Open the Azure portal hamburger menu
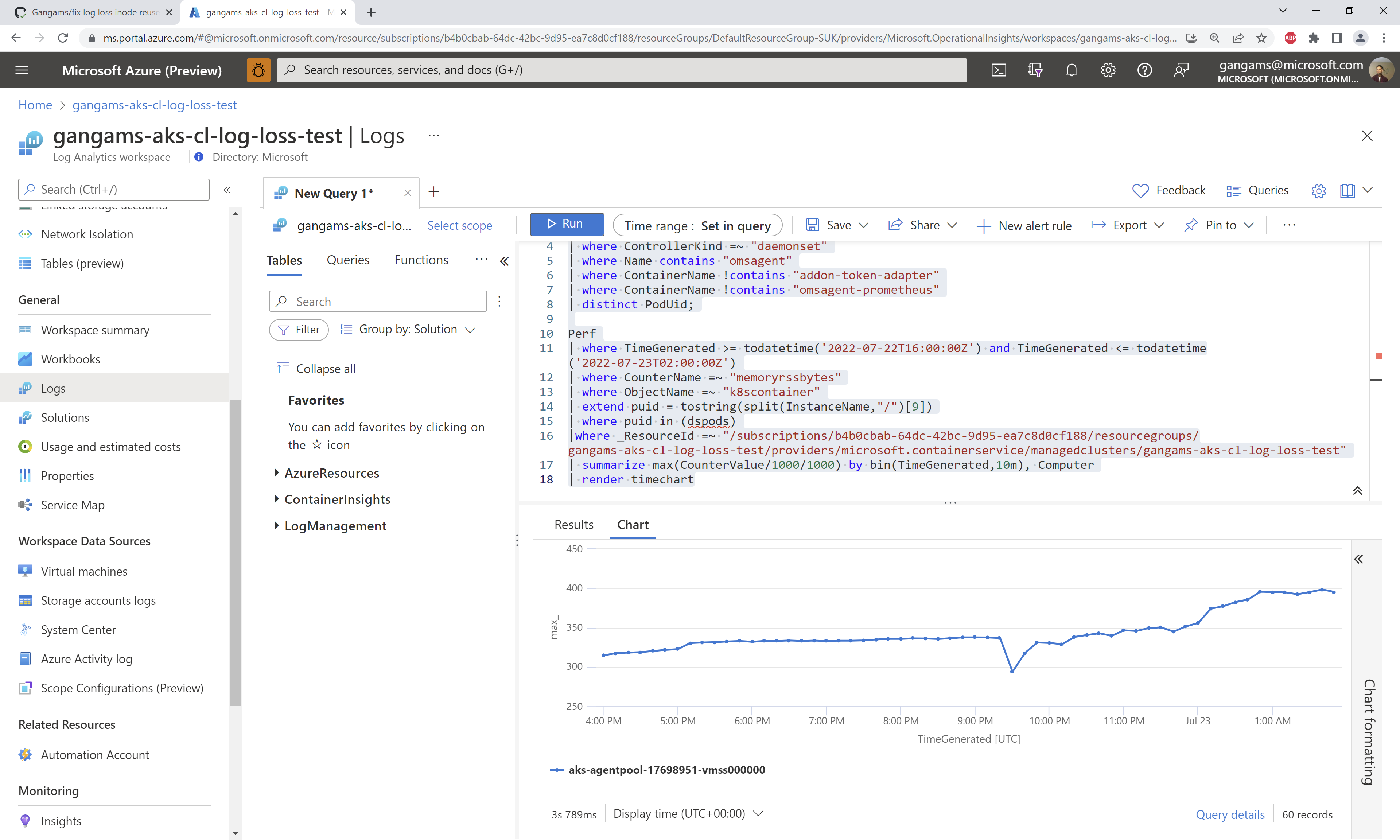 point(22,70)
